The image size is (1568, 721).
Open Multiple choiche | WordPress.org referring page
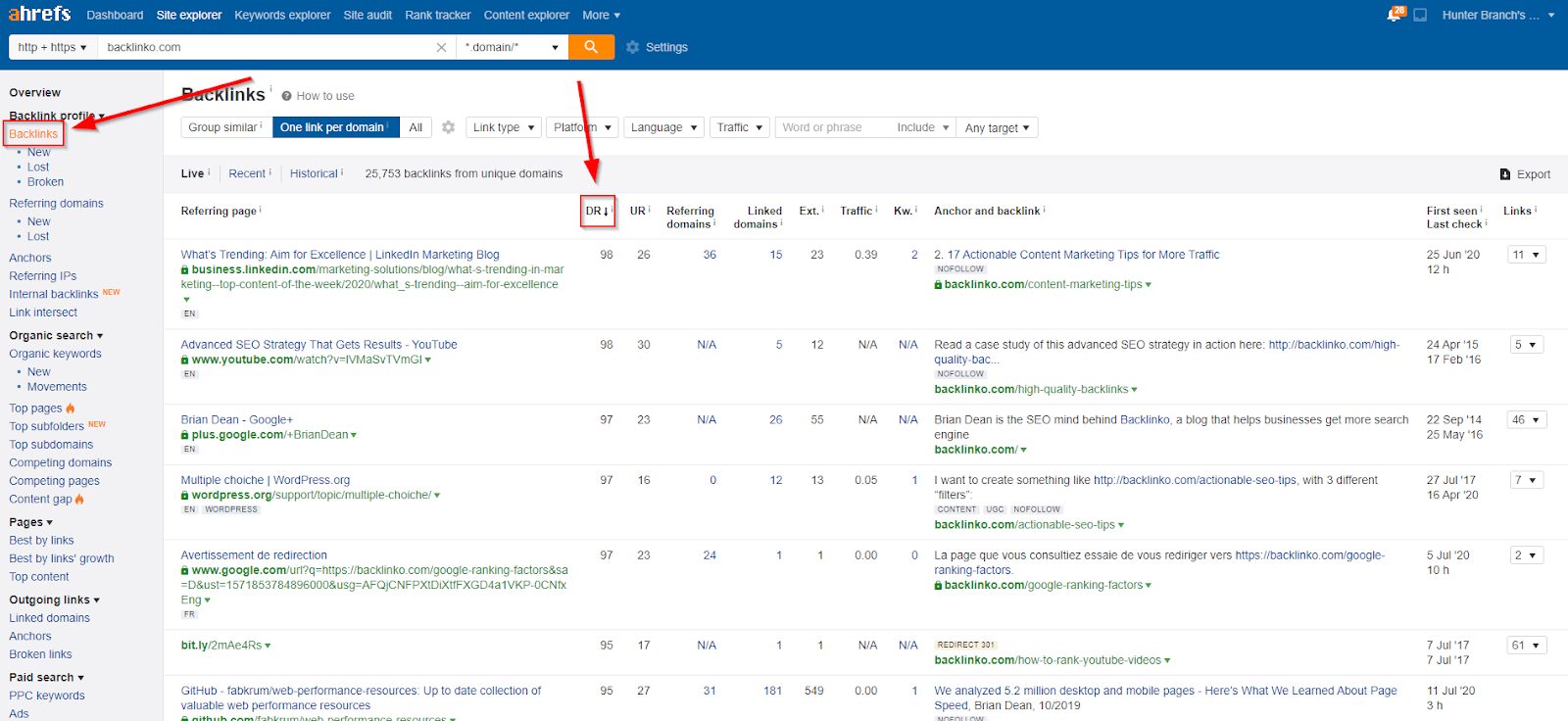coord(266,481)
